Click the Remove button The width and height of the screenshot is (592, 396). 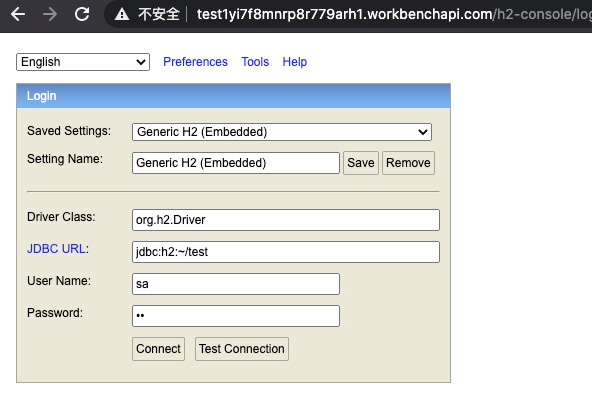tap(408, 163)
